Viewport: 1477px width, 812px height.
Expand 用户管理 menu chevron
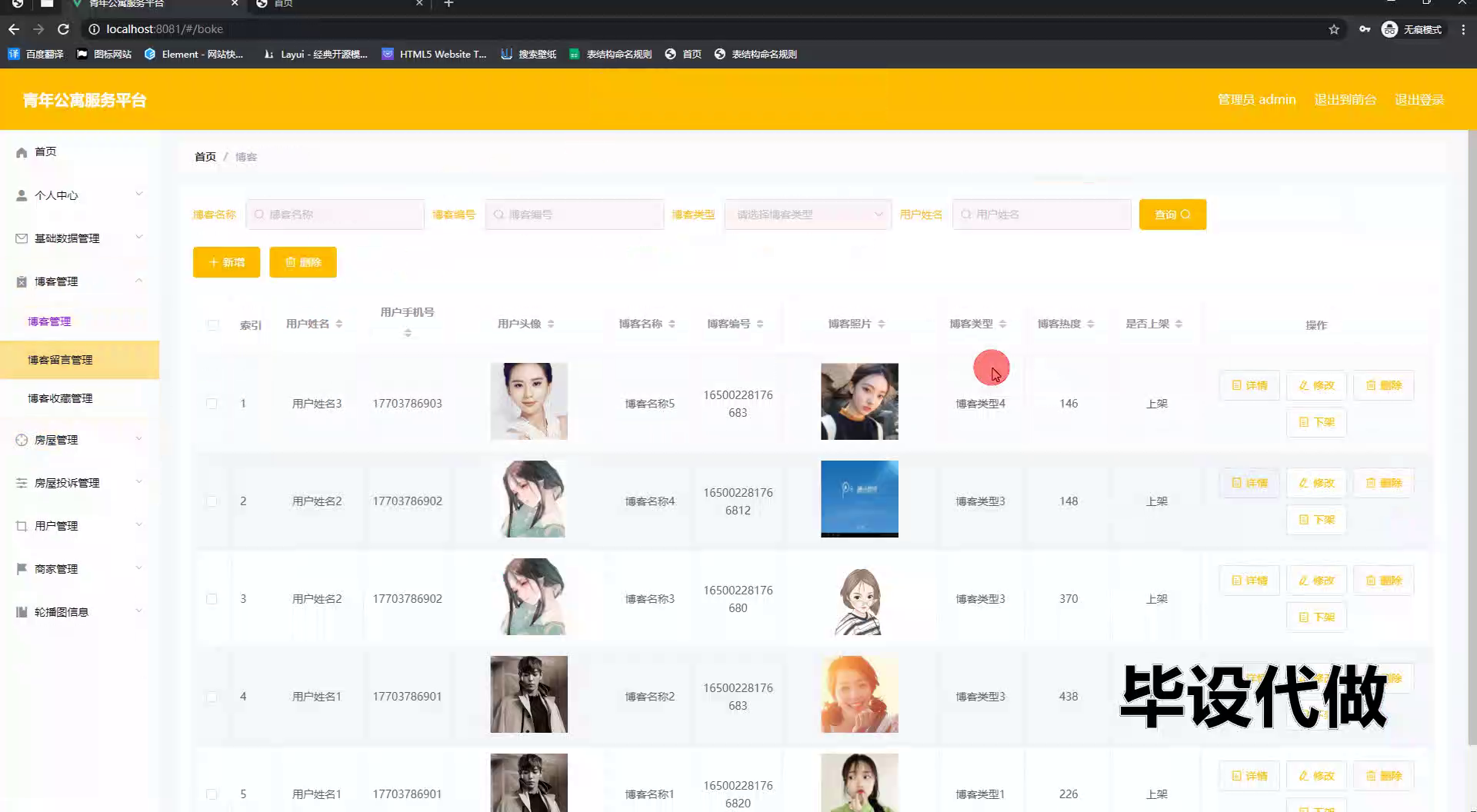(x=139, y=524)
